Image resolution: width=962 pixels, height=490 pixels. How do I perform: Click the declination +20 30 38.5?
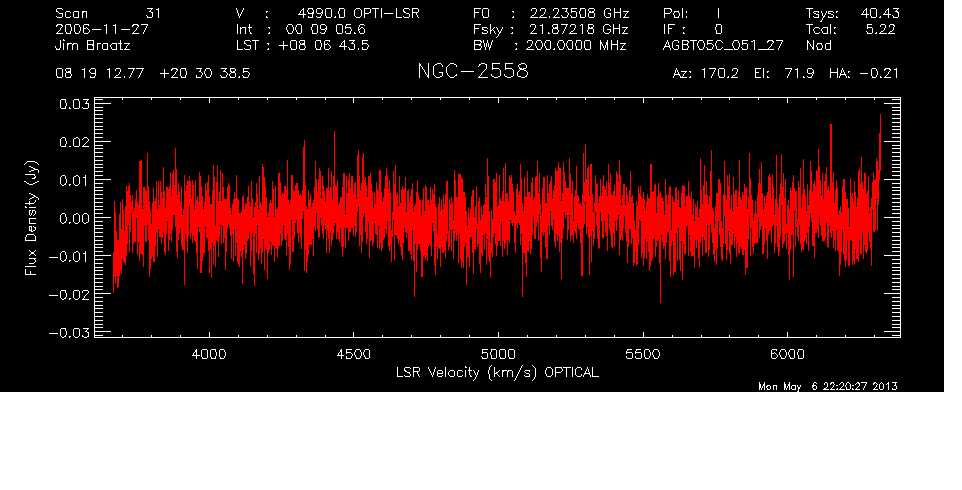[205, 74]
